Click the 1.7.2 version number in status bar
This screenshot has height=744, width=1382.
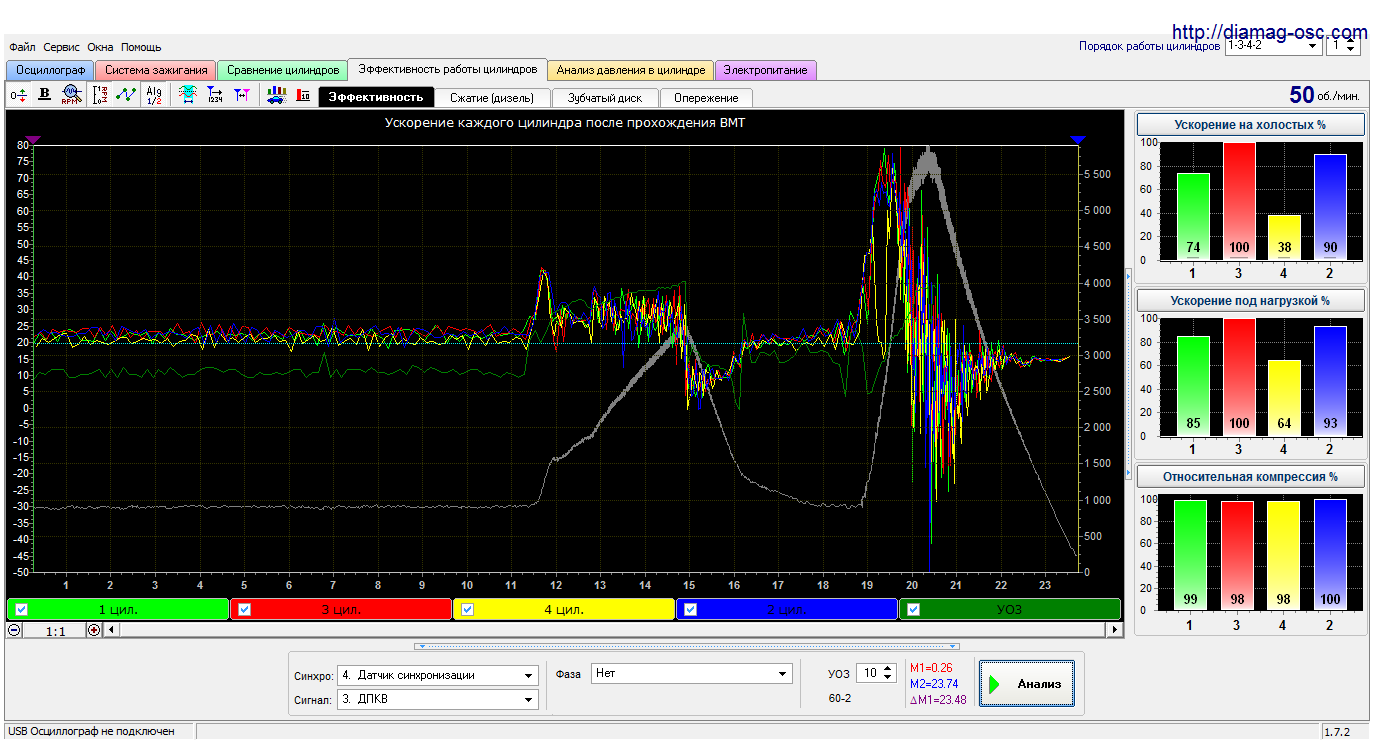click(x=1336, y=732)
